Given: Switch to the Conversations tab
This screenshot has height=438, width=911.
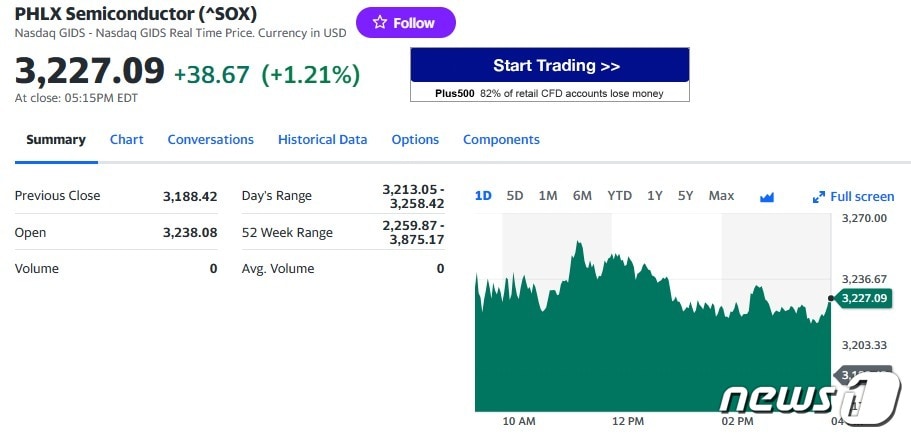Looking at the screenshot, I should tap(211, 140).
